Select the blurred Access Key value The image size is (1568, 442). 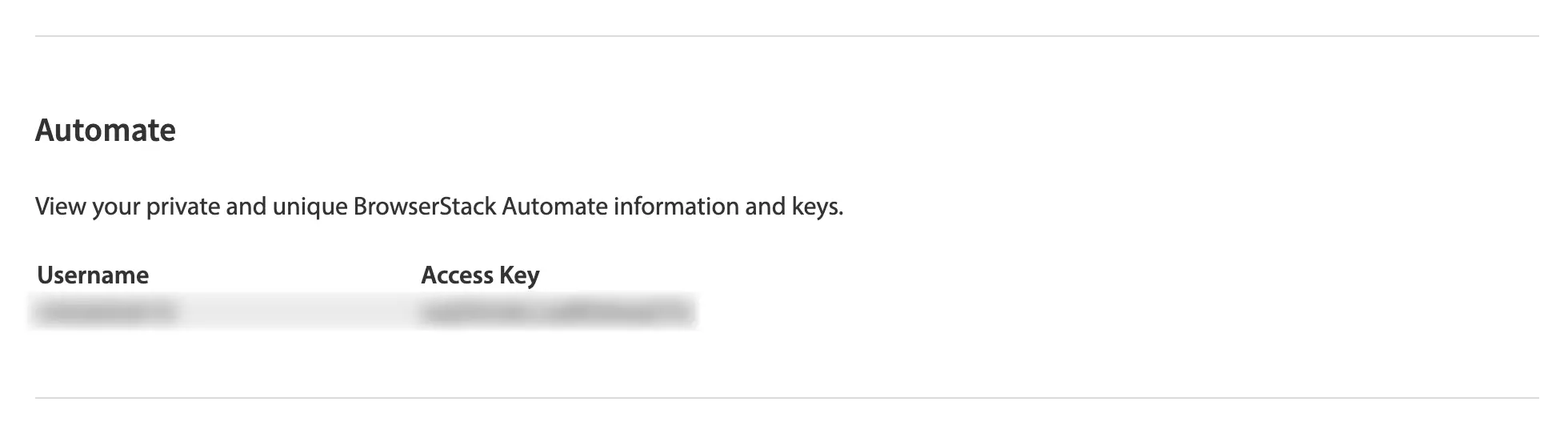coord(555,311)
